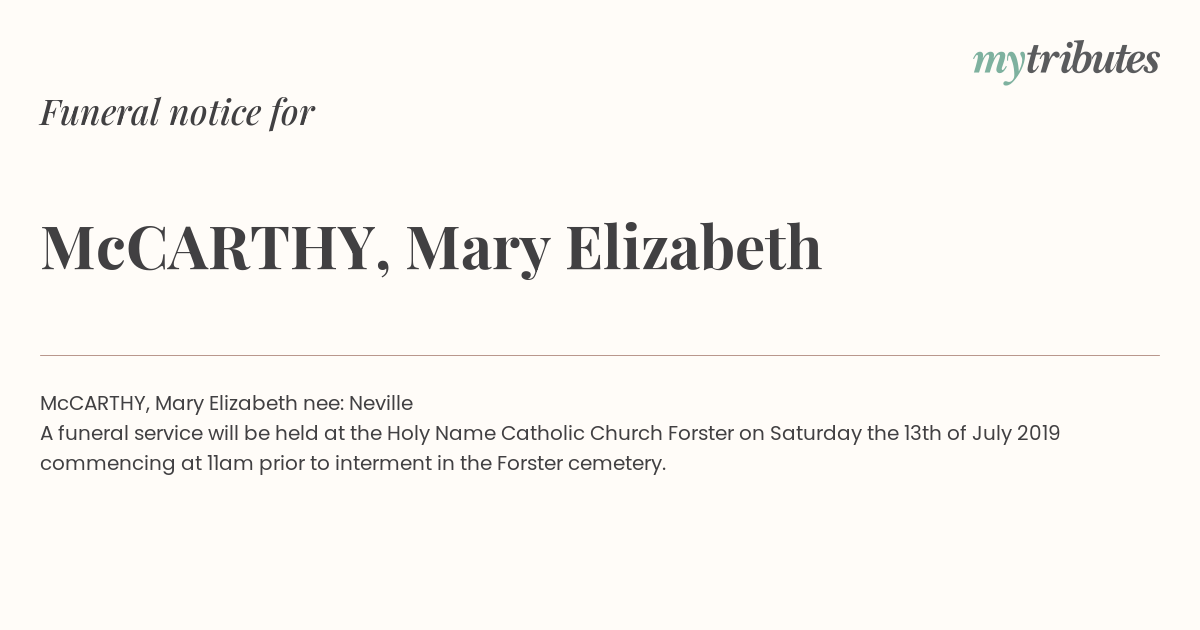Click "McCARTHY" in the small body text line

[95, 404]
